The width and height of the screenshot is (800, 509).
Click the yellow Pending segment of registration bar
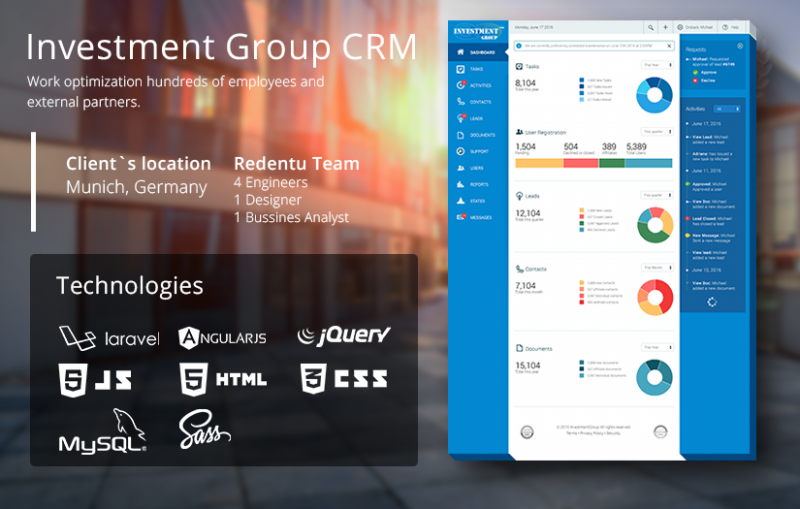point(539,163)
